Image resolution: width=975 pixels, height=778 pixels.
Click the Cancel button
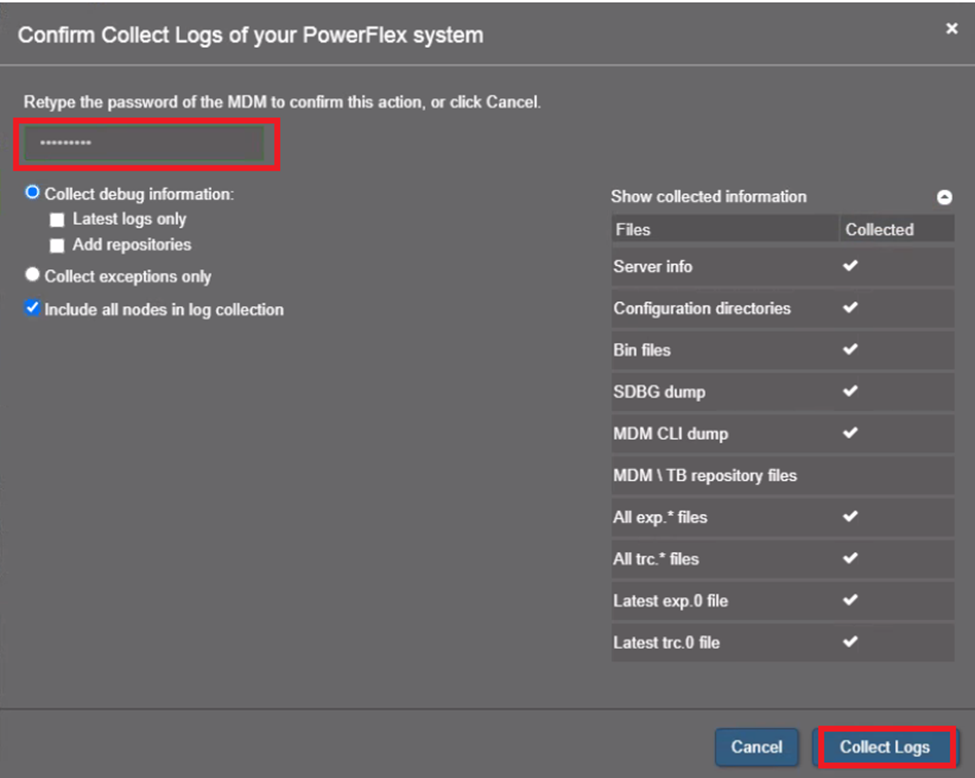click(756, 747)
